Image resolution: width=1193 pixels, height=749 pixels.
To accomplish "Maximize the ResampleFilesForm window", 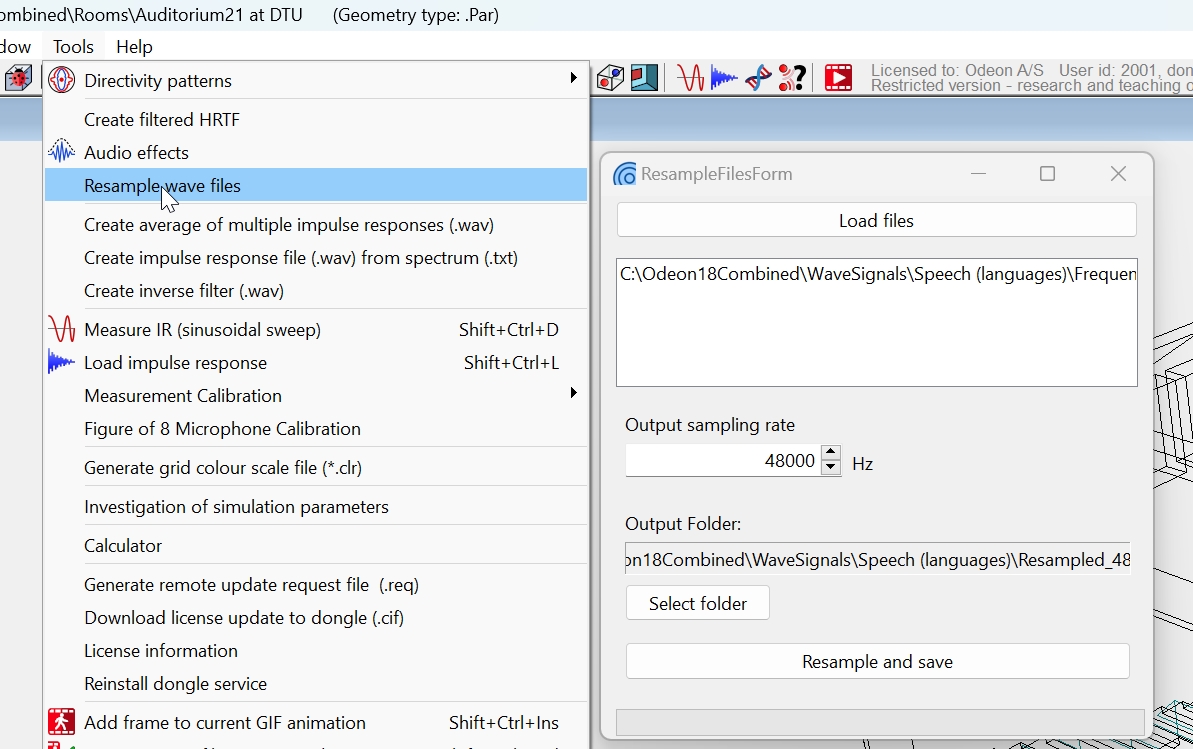I will (x=1048, y=174).
